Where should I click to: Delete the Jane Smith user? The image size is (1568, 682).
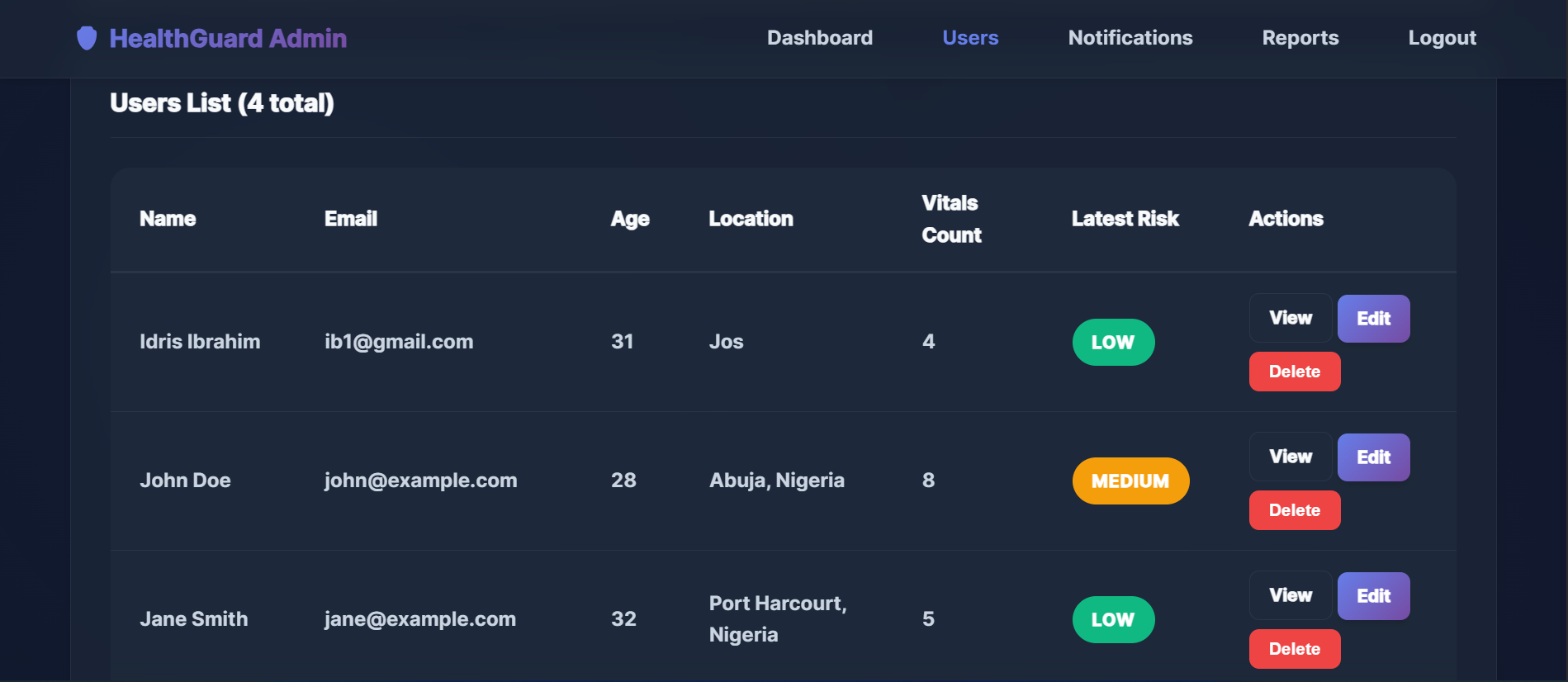click(1294, 649)
